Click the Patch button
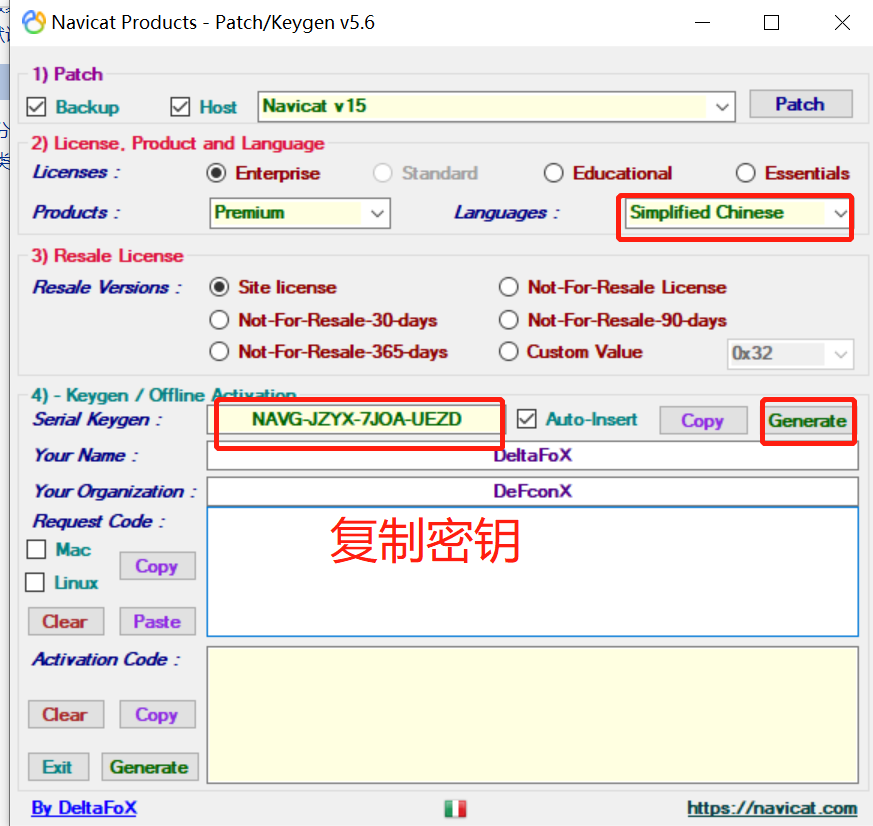Screen dimensions: 873x826 click(801, 104)
